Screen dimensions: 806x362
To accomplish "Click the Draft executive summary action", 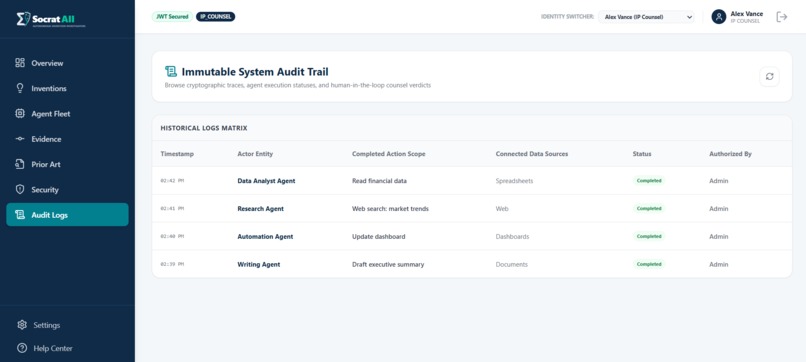I will tap(388, 264).
